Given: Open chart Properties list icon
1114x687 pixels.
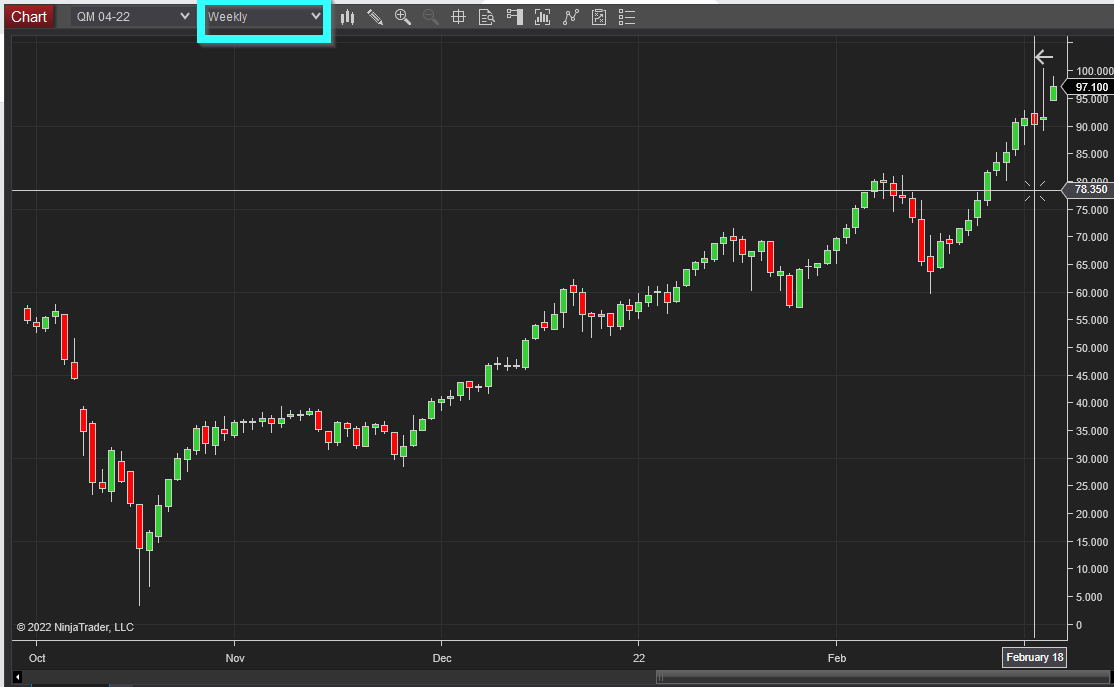Looking at the screenshot, I should 627,17.
